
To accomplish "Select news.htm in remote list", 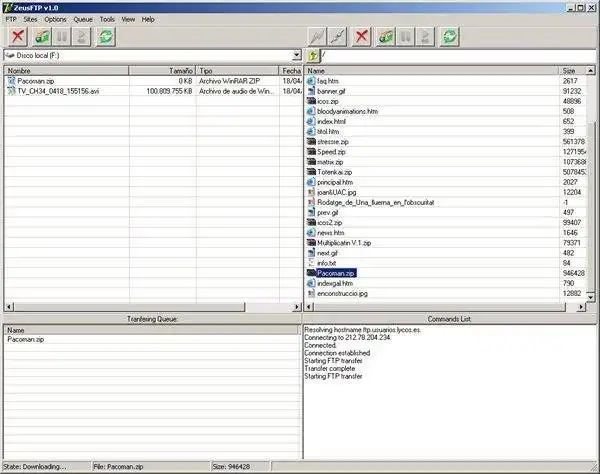I will click(330, 233).
